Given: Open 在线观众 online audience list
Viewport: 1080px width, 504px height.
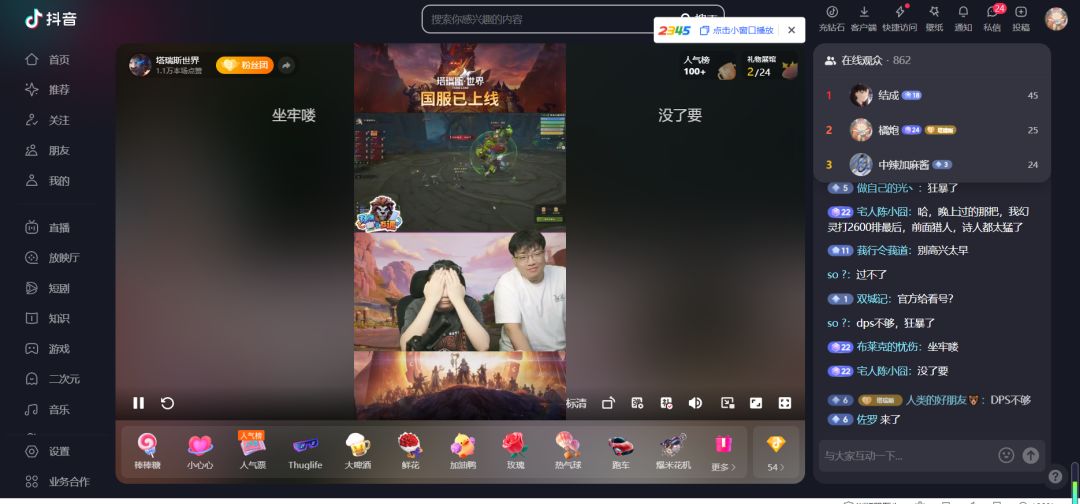Looking at the screenshot, I should tap(867, 61).
